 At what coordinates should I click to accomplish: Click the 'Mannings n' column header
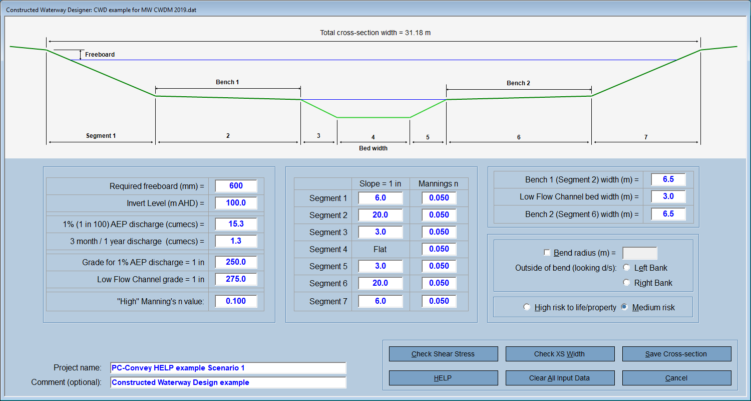tap(439, 183)
